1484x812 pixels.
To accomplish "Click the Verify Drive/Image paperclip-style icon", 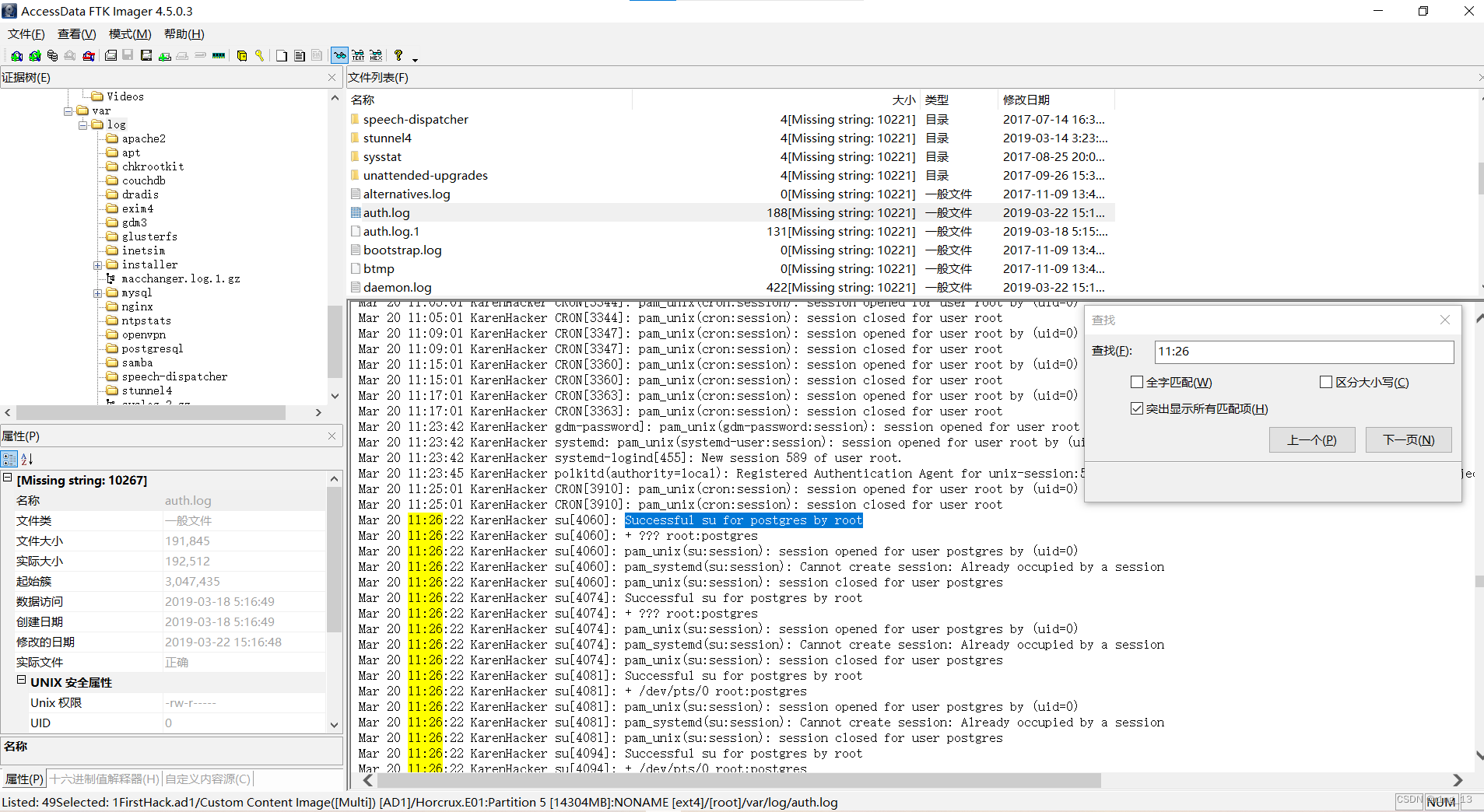I will (200, 56).
